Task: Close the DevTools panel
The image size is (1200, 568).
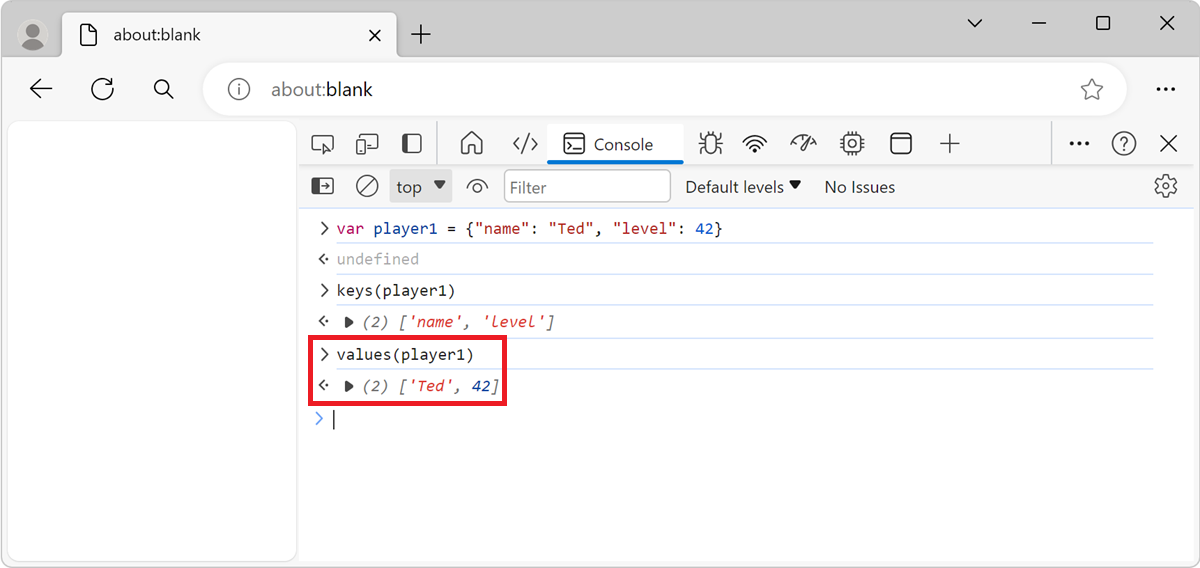Action: pyautogui.click(x=1168, y=144)
